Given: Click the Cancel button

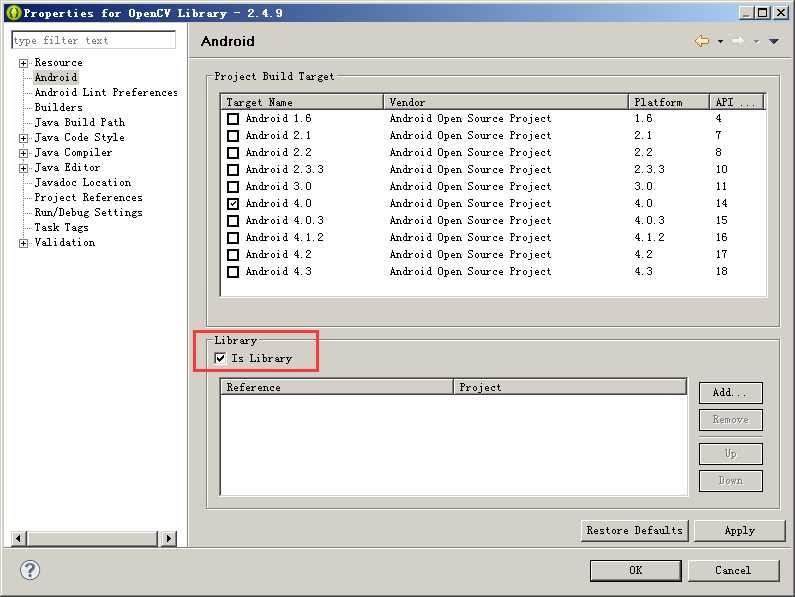Looking at the screenshot, I should tap(733, 570).
